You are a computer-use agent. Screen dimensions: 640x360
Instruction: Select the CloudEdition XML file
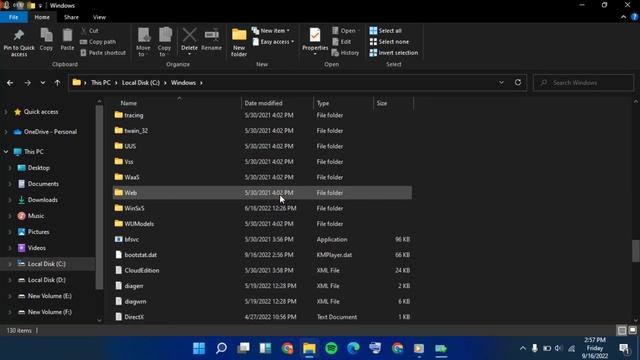click(262, 270)
